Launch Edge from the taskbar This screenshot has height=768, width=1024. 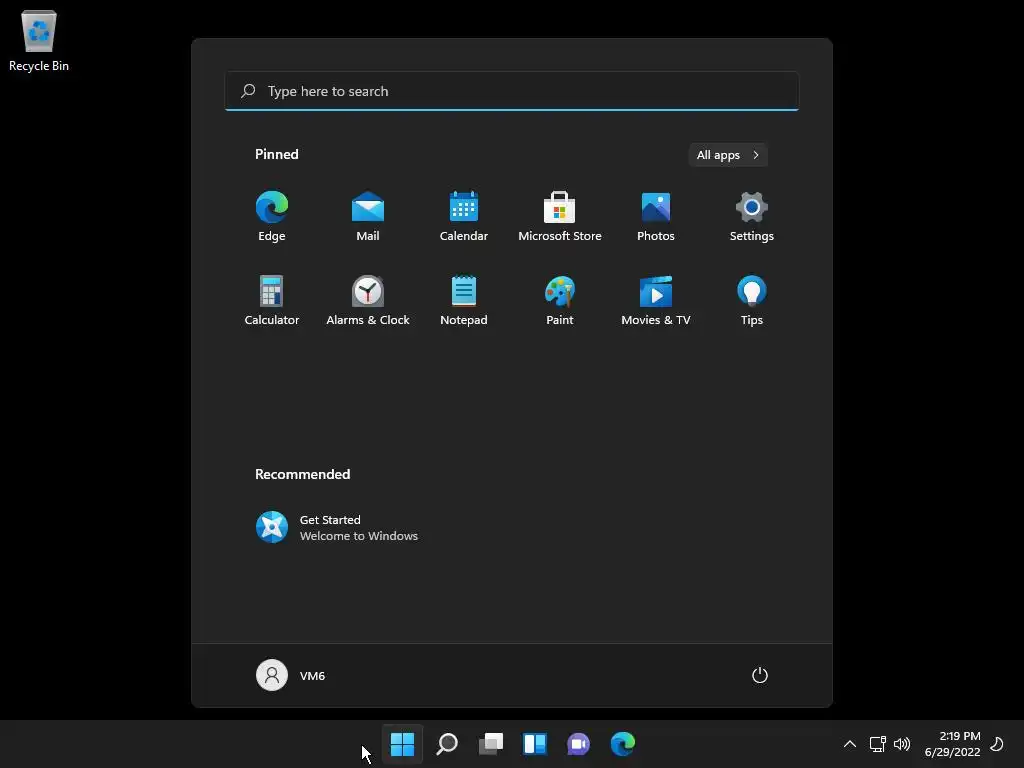622,743
